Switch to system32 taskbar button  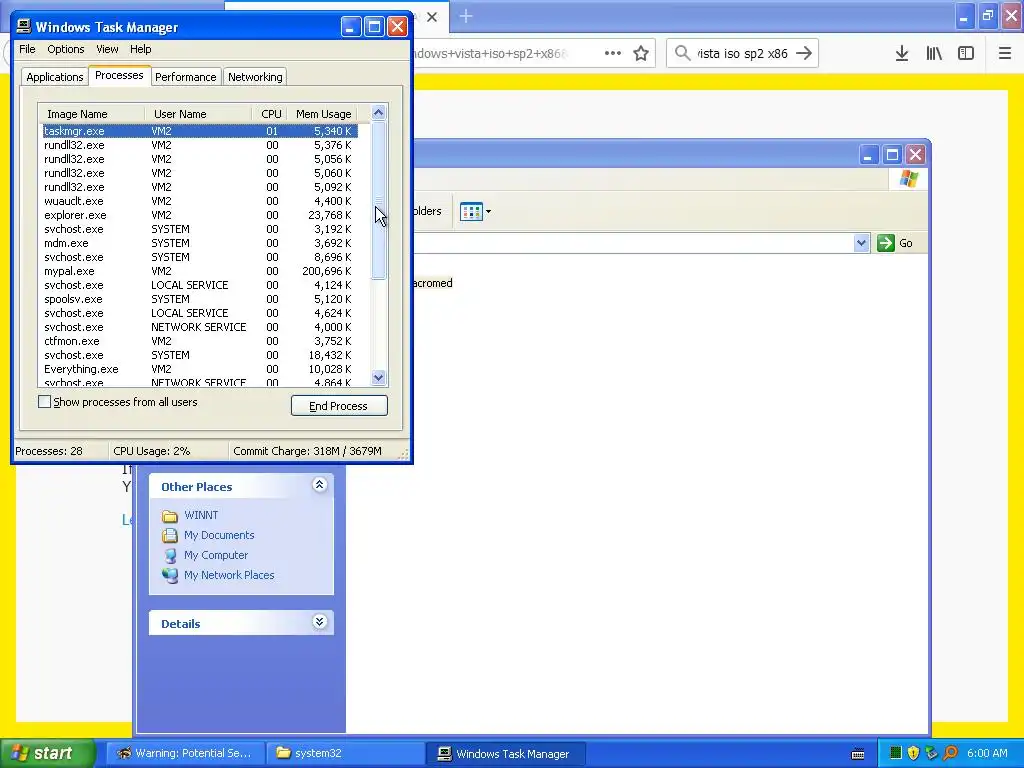[345, 754]
